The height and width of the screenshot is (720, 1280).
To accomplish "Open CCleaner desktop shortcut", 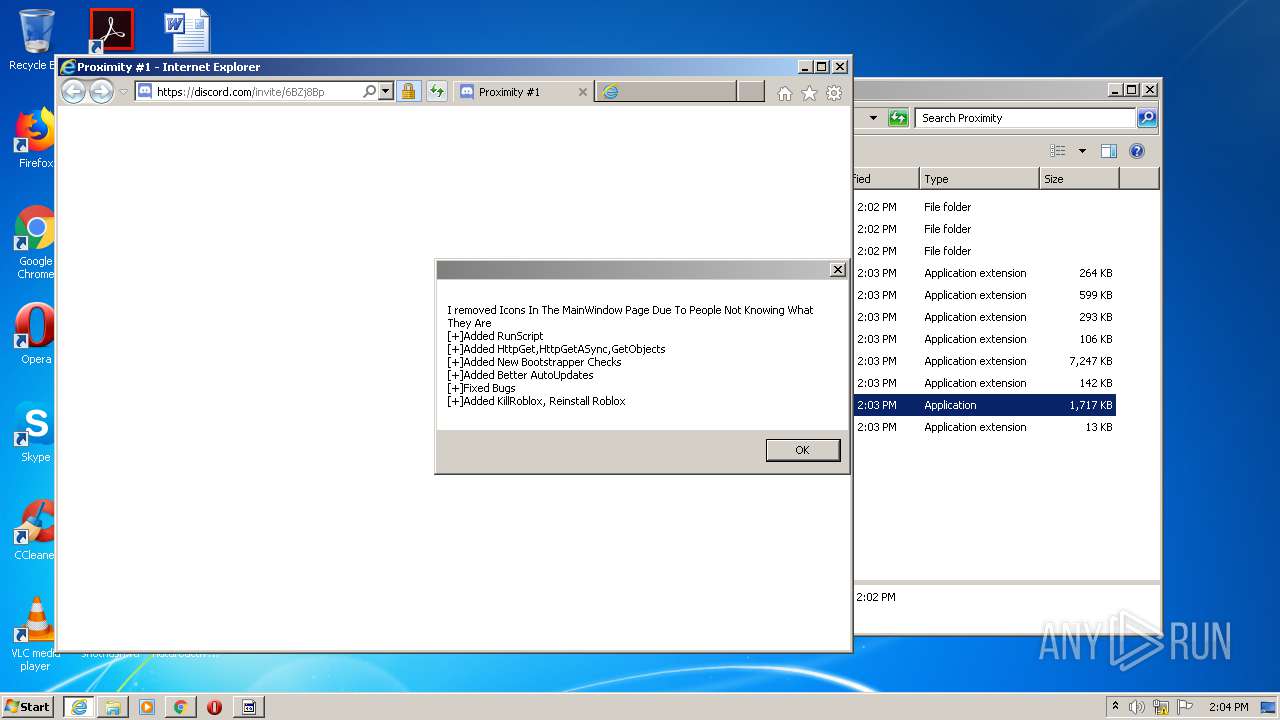I will [35, 530].
